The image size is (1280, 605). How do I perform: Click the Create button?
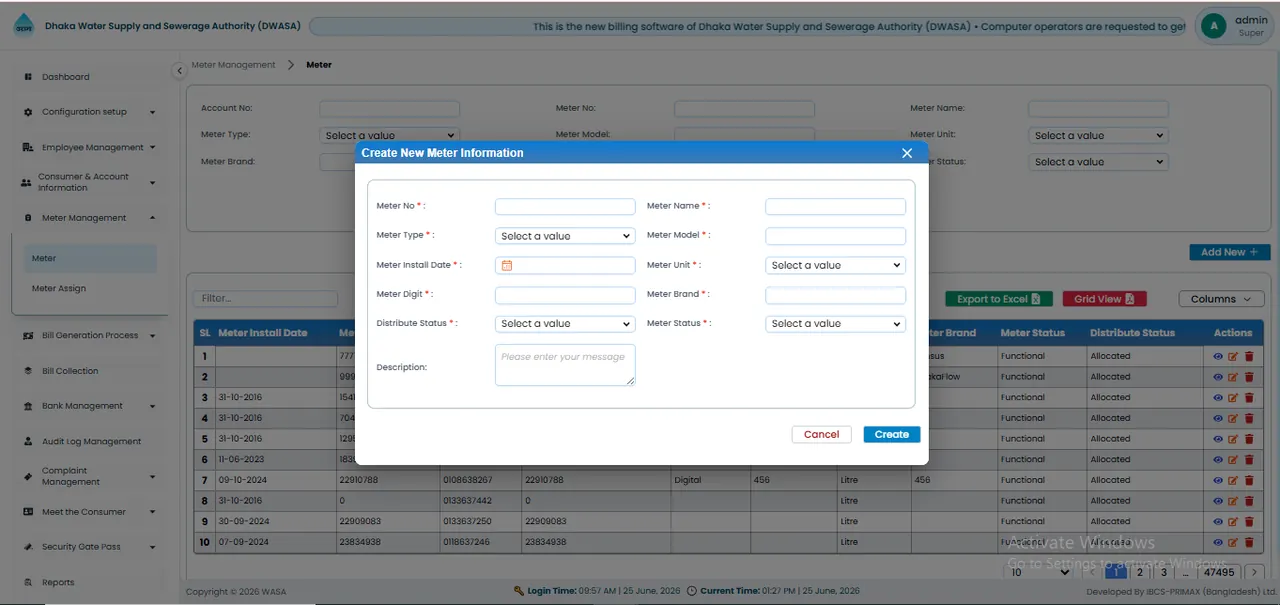click(892, 434)
